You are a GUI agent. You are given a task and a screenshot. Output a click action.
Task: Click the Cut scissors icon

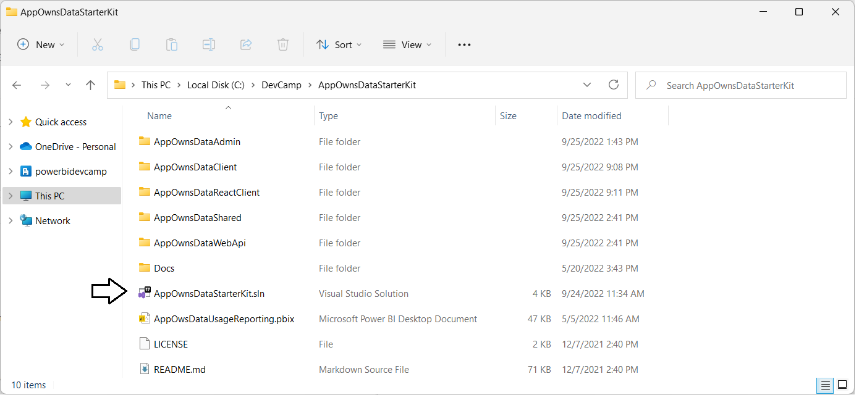pyautogui.click(x=98, y=45)
